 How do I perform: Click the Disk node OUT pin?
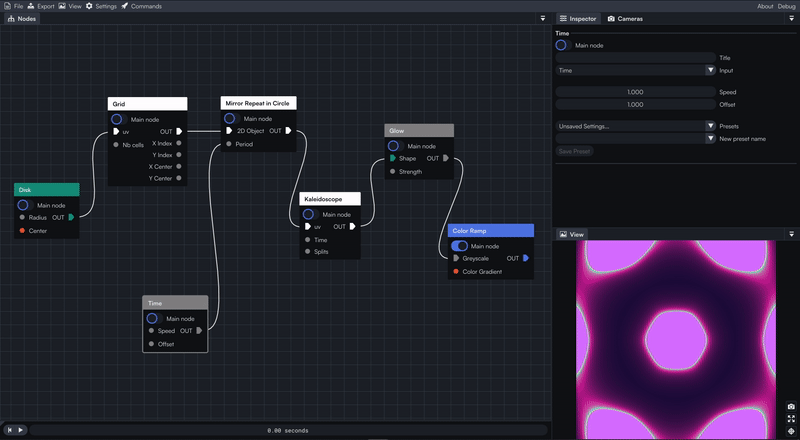(x=71, y=217)
